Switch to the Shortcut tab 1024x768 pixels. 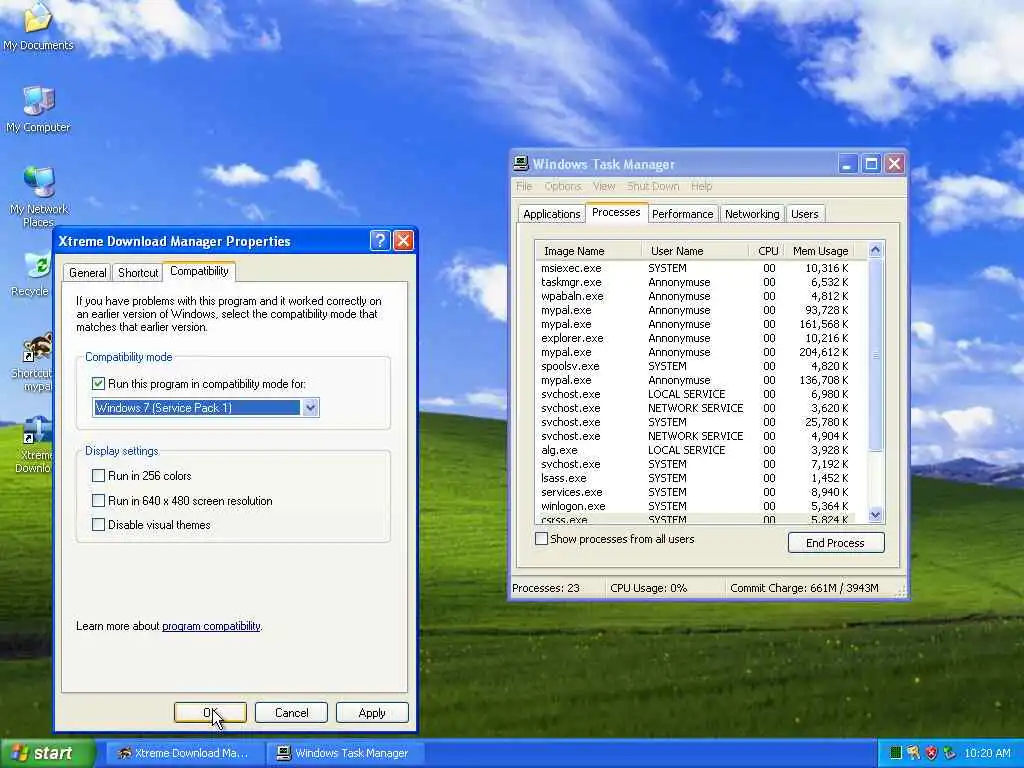click(138, 272)
